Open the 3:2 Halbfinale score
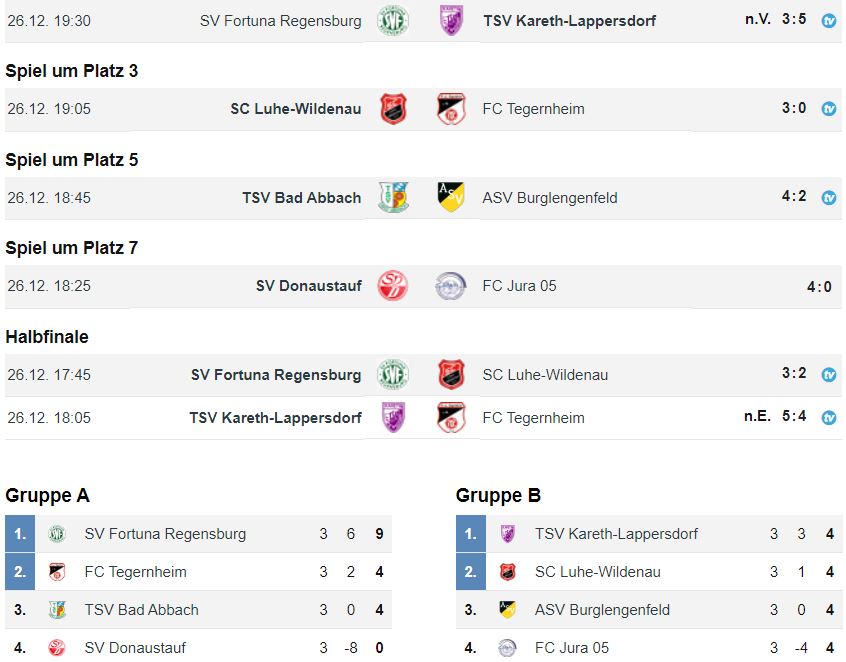Image resolution: width=846 pixels, height=662 pixels. [x=794, y=373]
